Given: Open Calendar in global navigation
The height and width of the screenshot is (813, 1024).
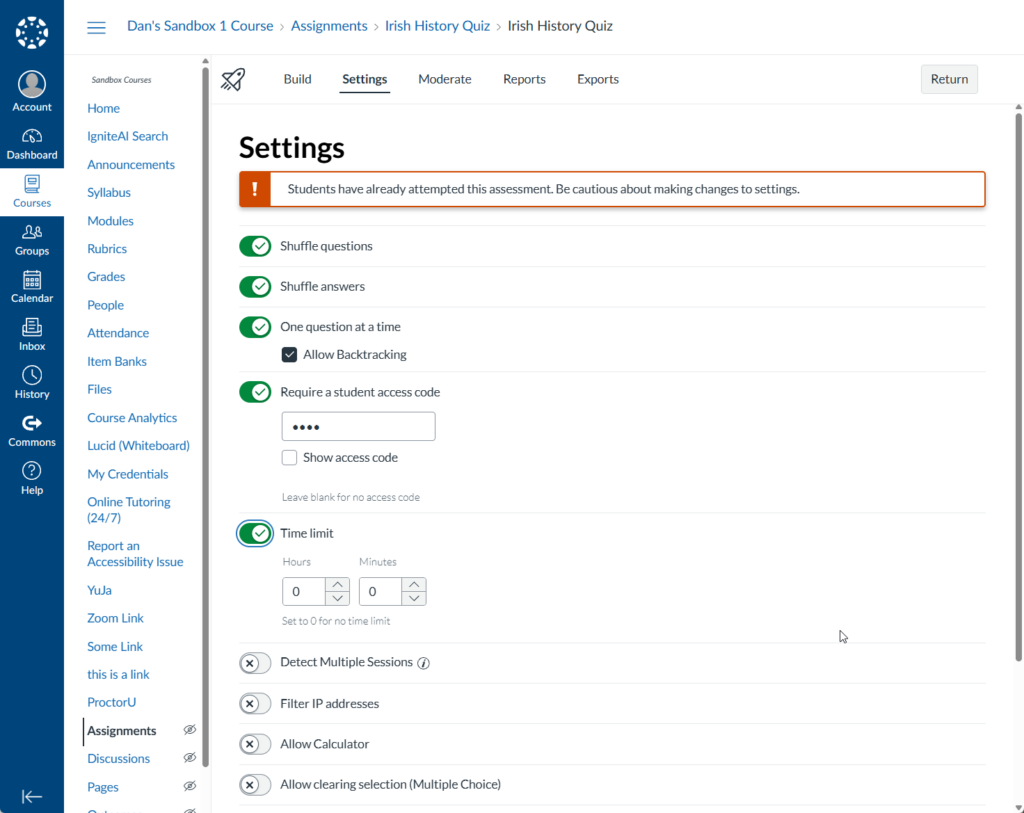Looking at the screenshot, I should 31,287.
